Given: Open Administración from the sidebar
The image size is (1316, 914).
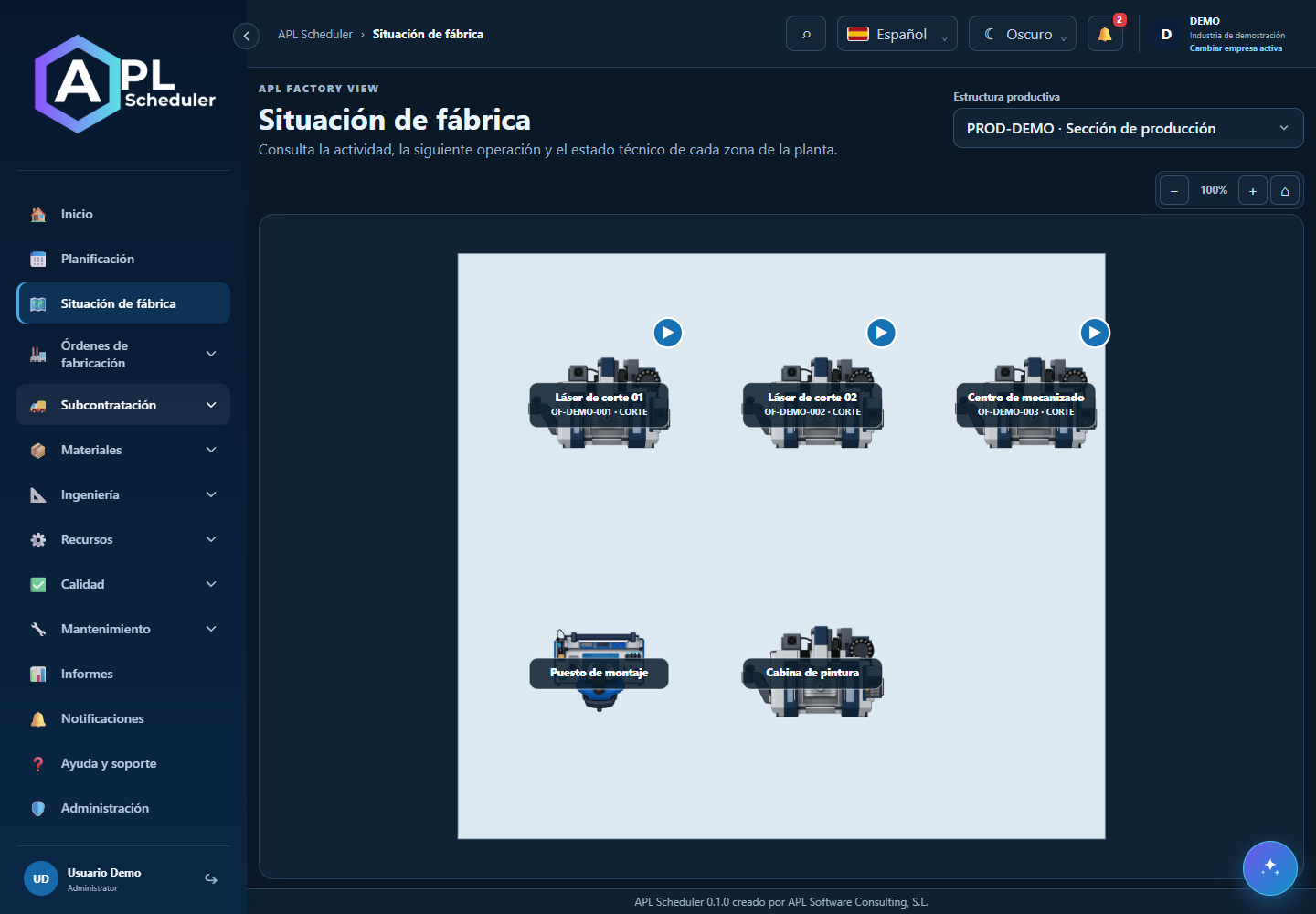Looking at the screenshot, I should tap(123, 808).
